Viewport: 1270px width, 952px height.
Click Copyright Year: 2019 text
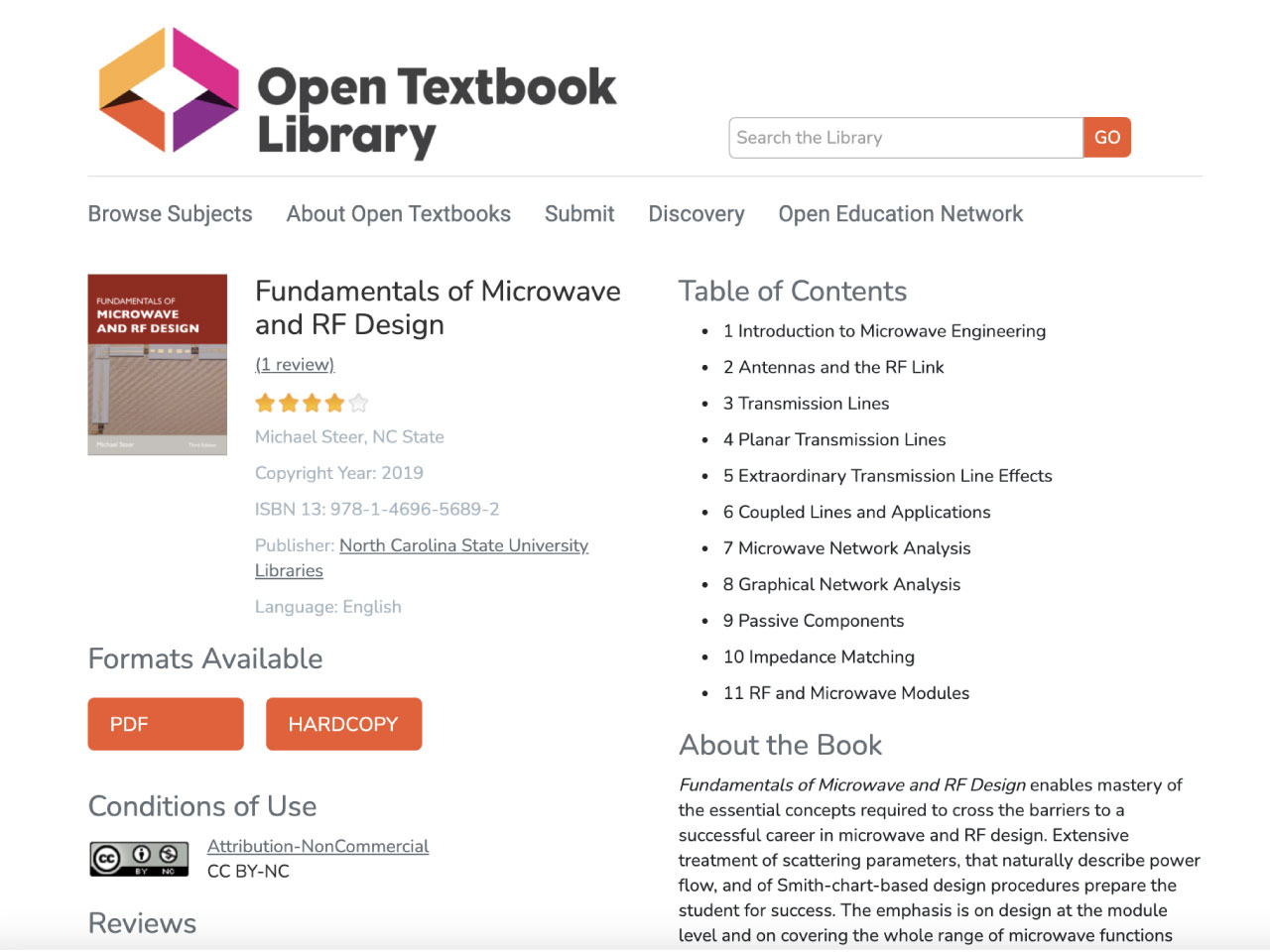pos(339,473)
